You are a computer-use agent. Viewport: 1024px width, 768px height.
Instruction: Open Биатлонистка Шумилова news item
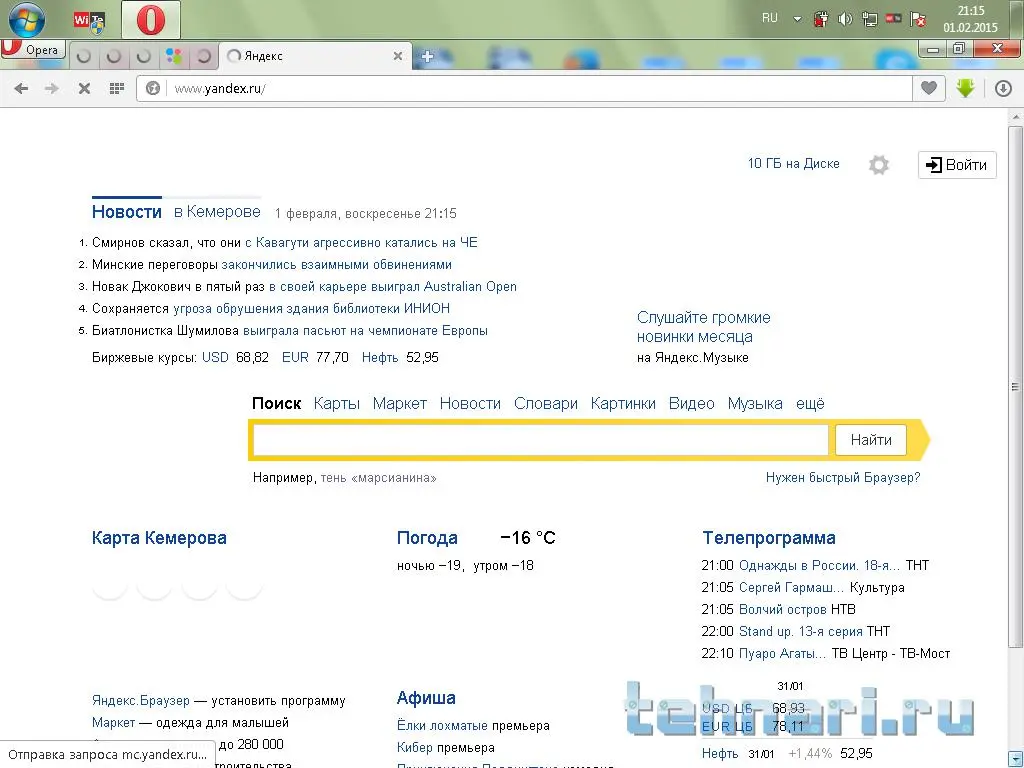click(x=290, y=330)
